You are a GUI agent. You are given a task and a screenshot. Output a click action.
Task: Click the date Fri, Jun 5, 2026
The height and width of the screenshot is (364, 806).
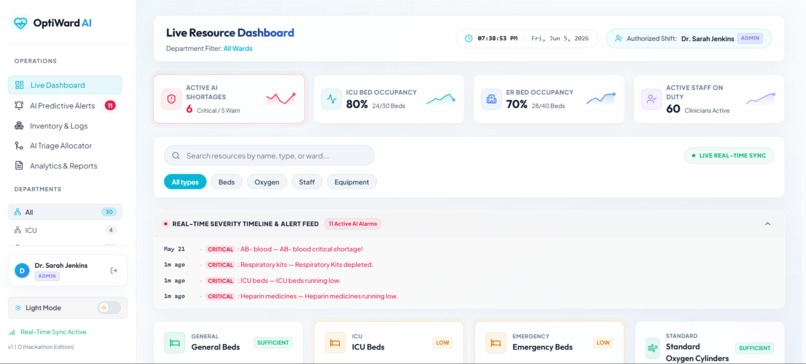coord(560,39)
